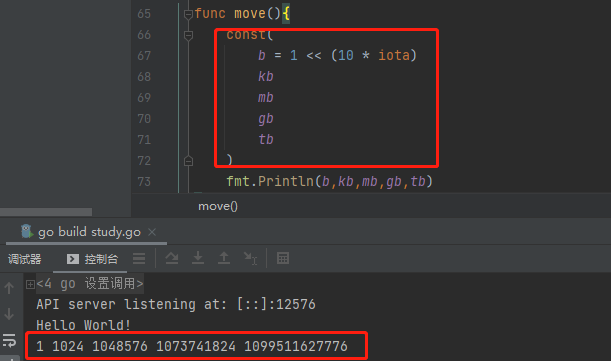Click the gb constant on line 70

click(266, 119)
